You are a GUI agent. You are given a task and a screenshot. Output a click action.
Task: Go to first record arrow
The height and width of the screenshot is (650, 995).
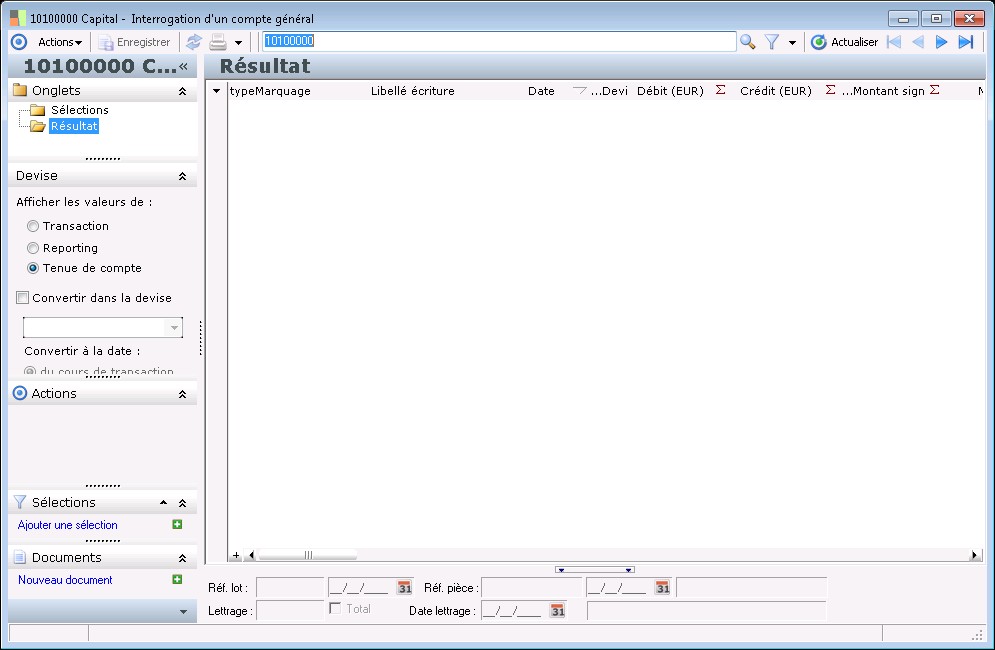pos(894,42)
